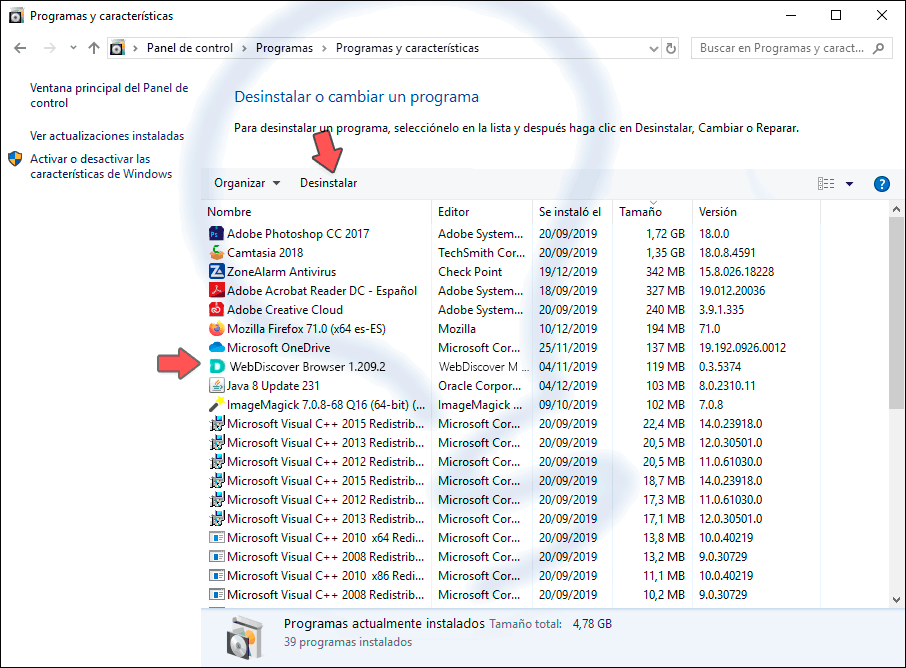Go to Programas breadcrumb
The image size is (906, 668).
click(284, 49)
